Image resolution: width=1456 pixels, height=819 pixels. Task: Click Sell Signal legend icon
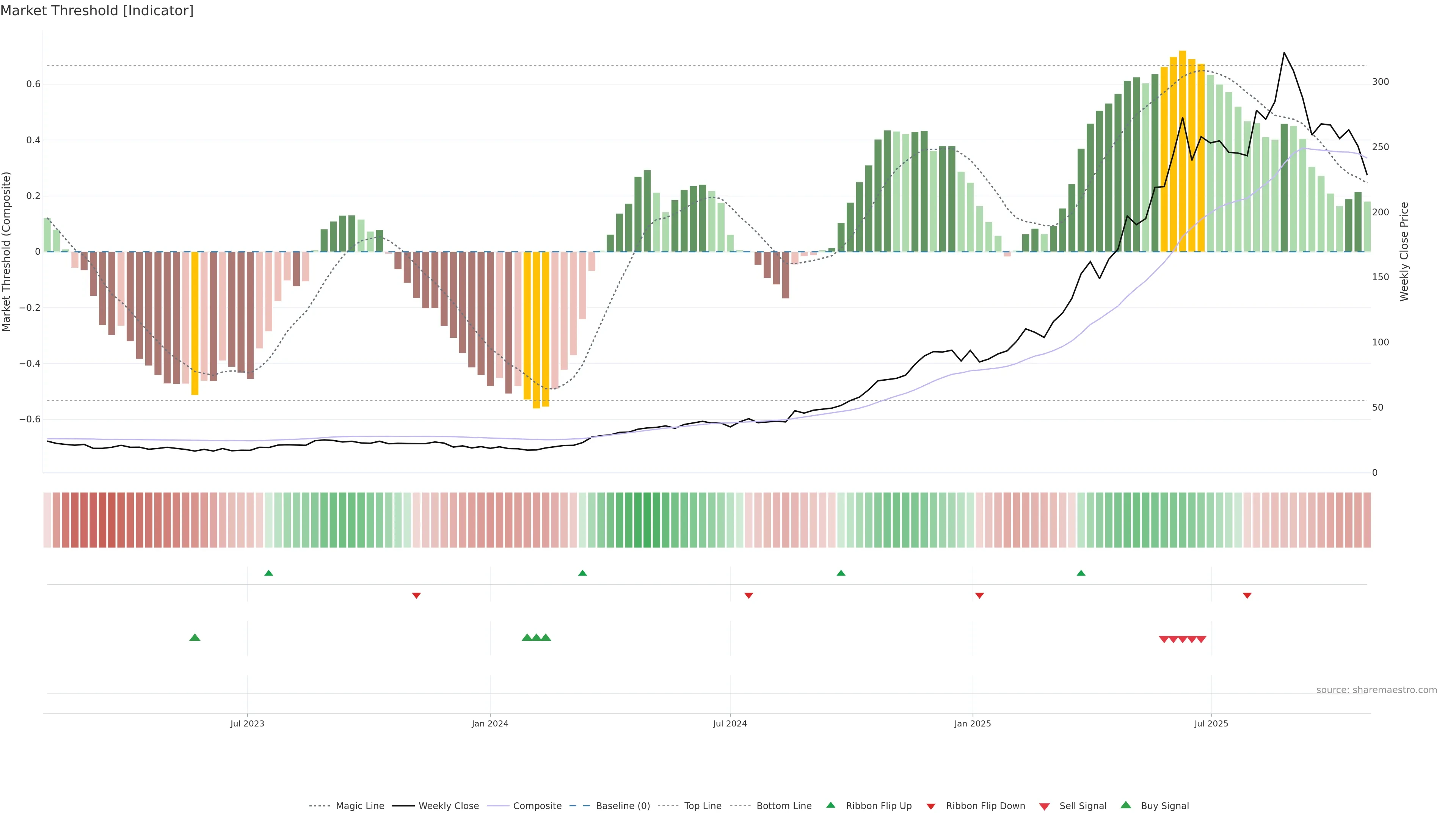click(1044, 806)
